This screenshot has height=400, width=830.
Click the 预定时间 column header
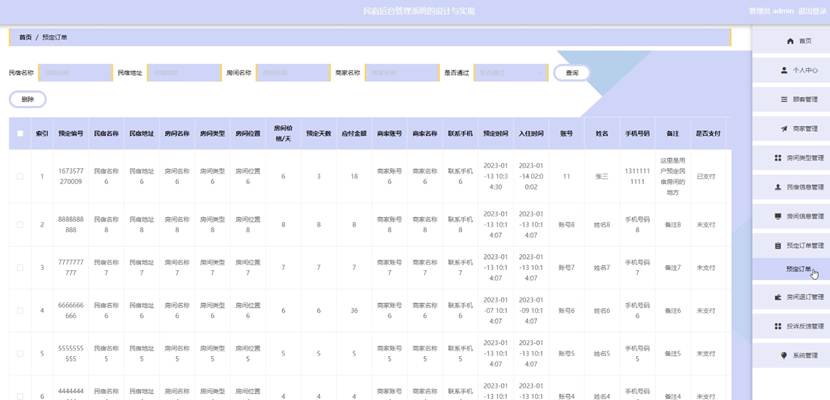(496, 134)
